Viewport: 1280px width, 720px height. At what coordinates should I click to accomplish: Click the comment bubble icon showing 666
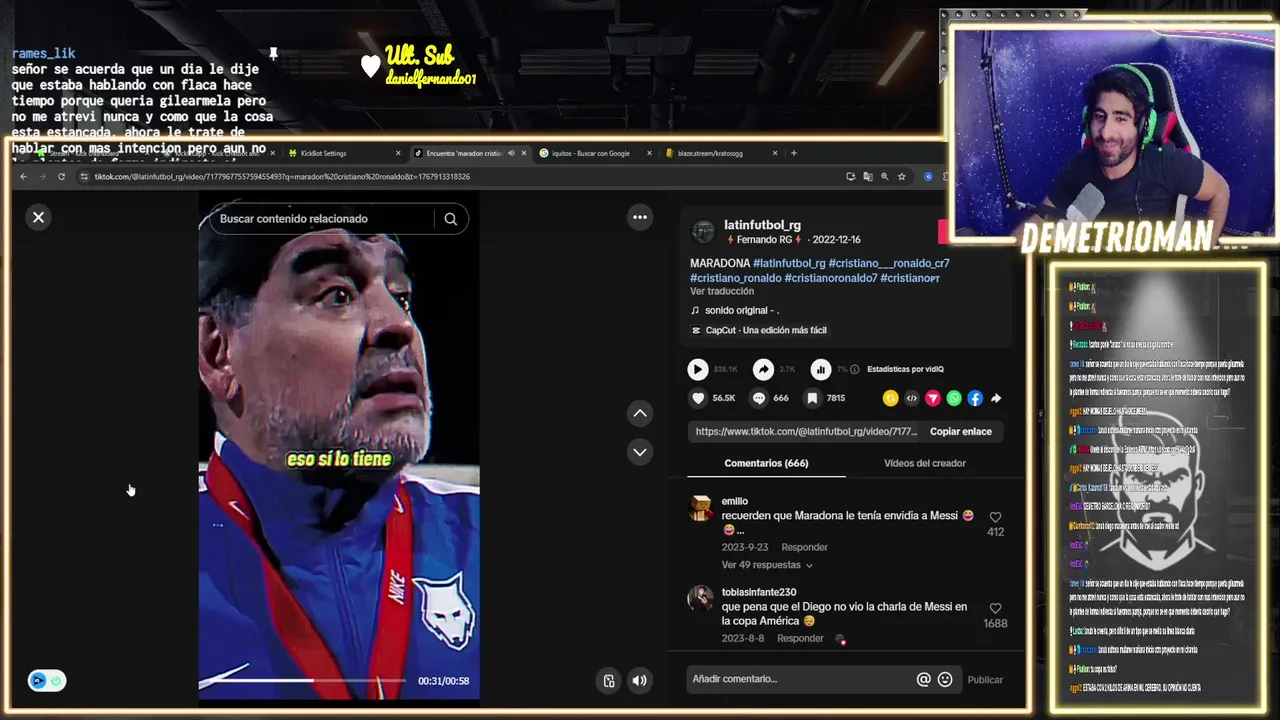tap(758, 398)
